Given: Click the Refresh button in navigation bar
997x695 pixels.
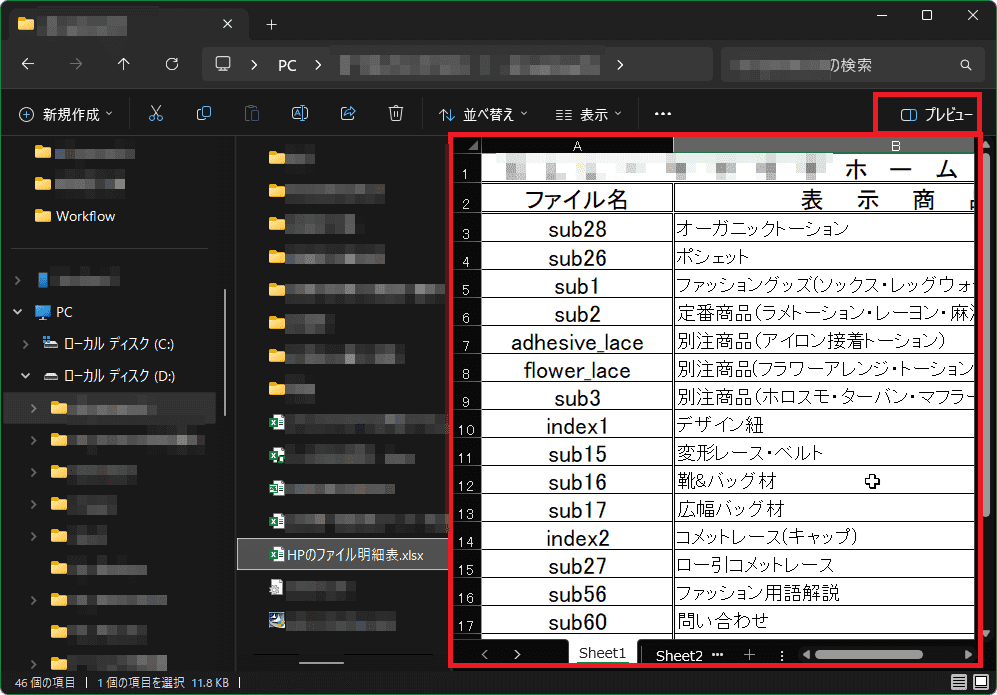Looking at the screenshot, I should pyautogui.click(x=172, y=64).
